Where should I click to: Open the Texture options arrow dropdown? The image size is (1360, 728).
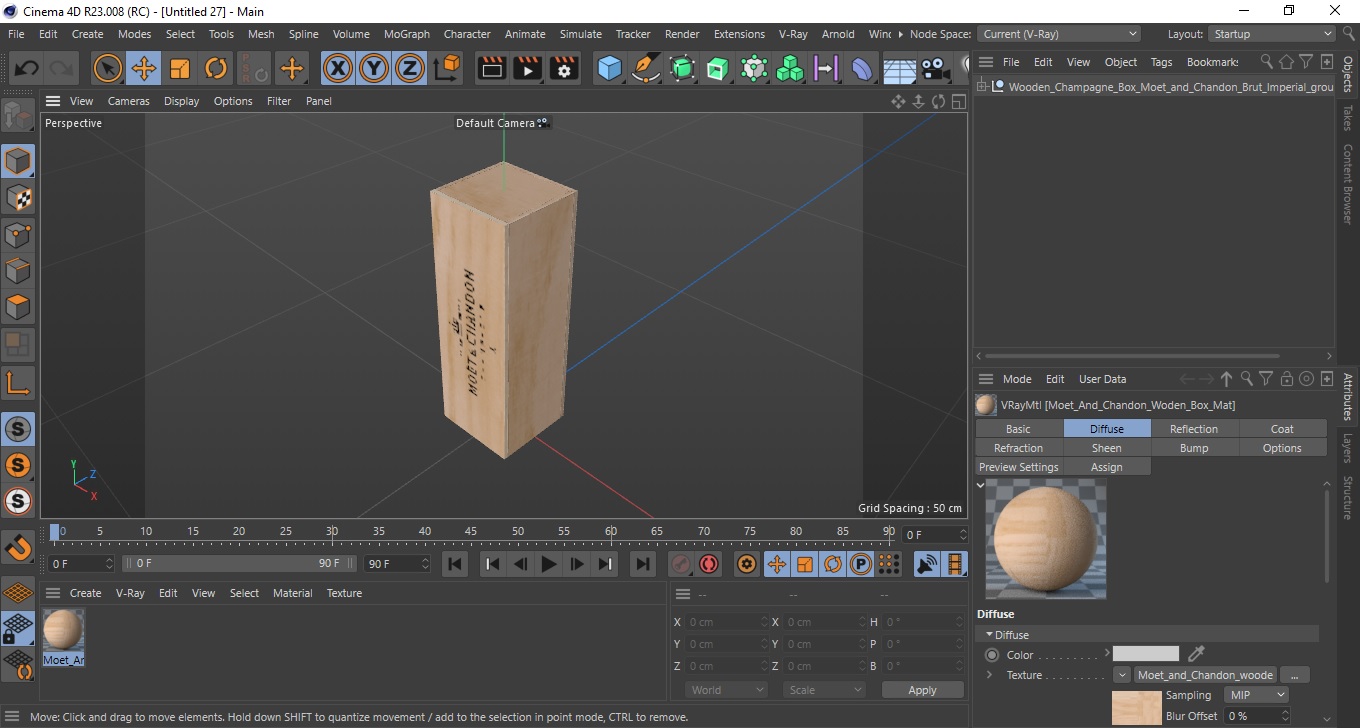pos(1122,675)
